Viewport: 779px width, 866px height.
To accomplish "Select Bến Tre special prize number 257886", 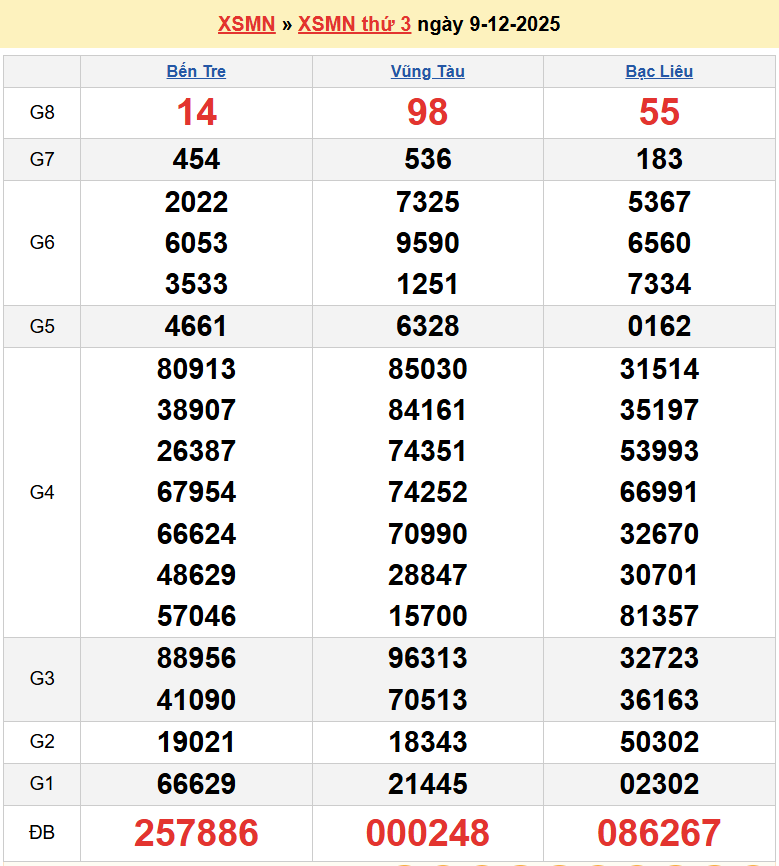I will 196,833.
